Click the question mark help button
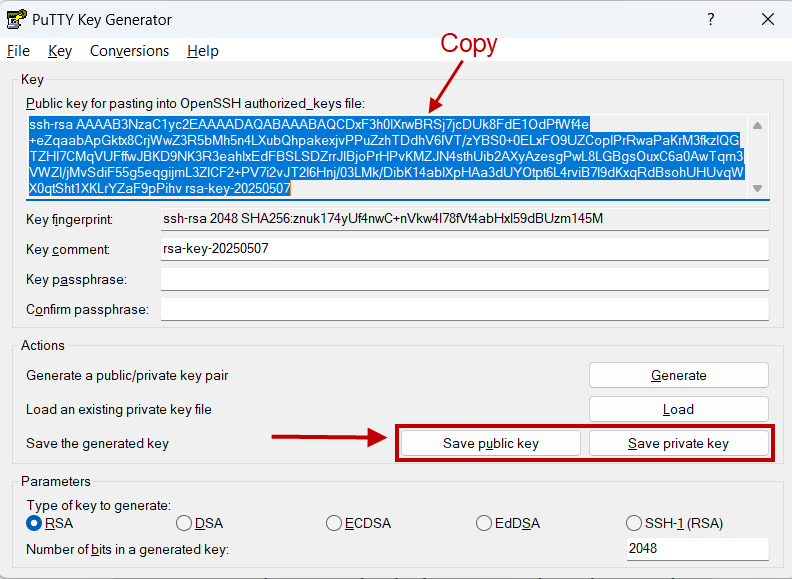This screenshot has width=792, height=579. [711, 19]
